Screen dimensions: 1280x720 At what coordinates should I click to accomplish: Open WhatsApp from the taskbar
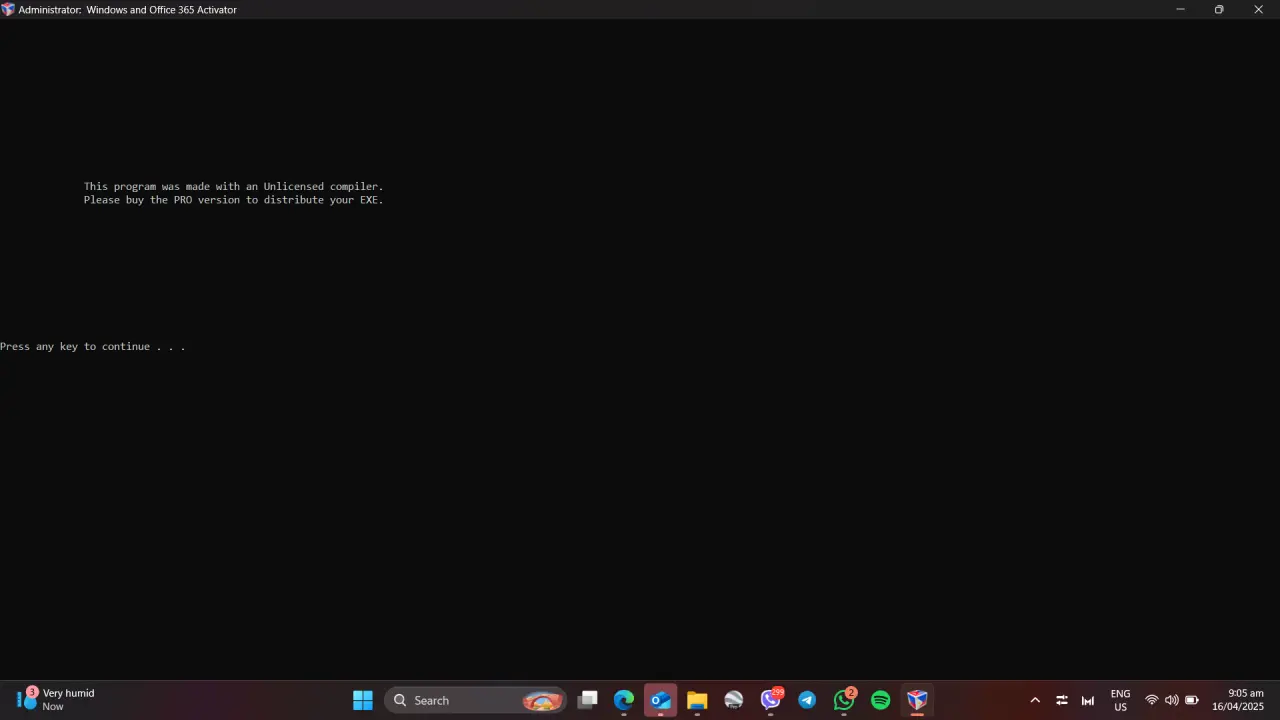(845, 699)
